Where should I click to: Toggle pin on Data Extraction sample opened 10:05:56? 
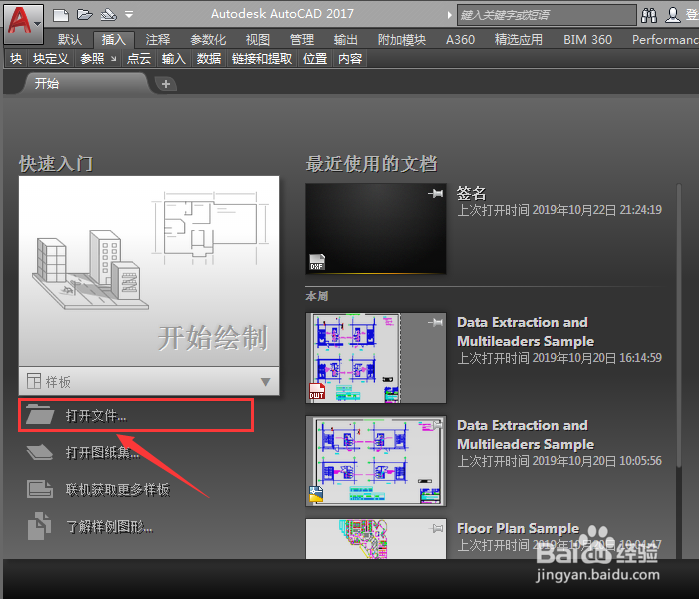[x=437, y=426]
